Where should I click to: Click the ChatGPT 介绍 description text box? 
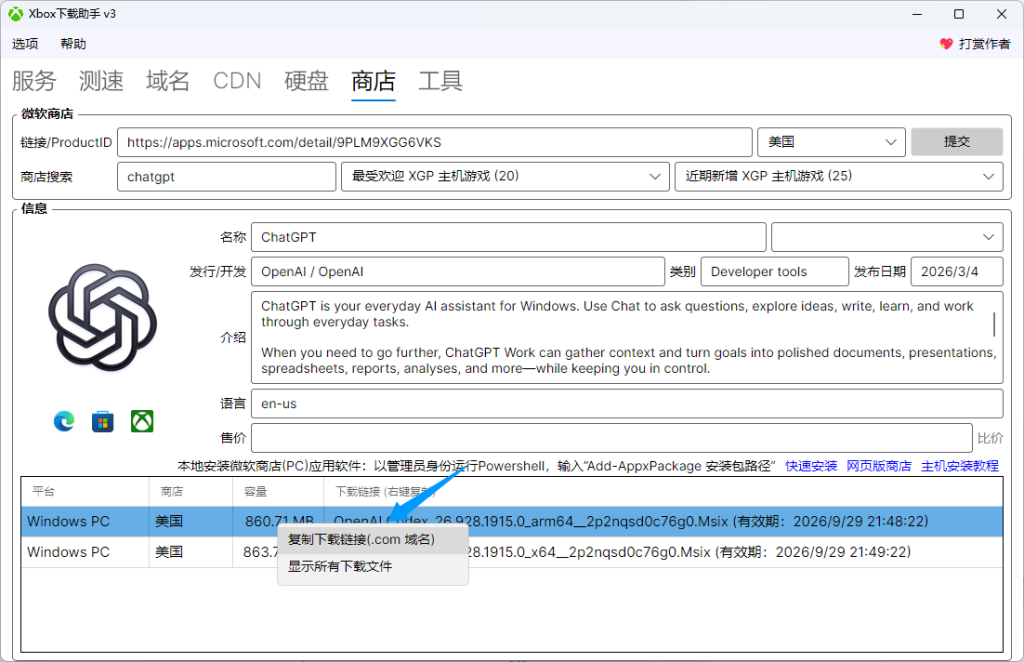pyautogui.click(x=627, y=338)
